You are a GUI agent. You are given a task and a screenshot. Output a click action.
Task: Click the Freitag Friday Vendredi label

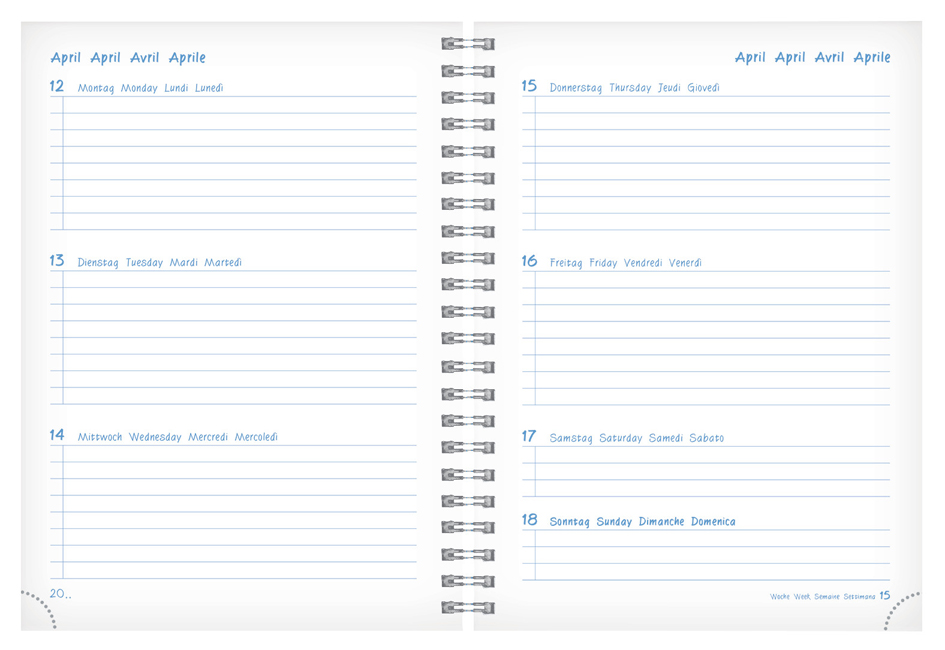pos(625,263)
